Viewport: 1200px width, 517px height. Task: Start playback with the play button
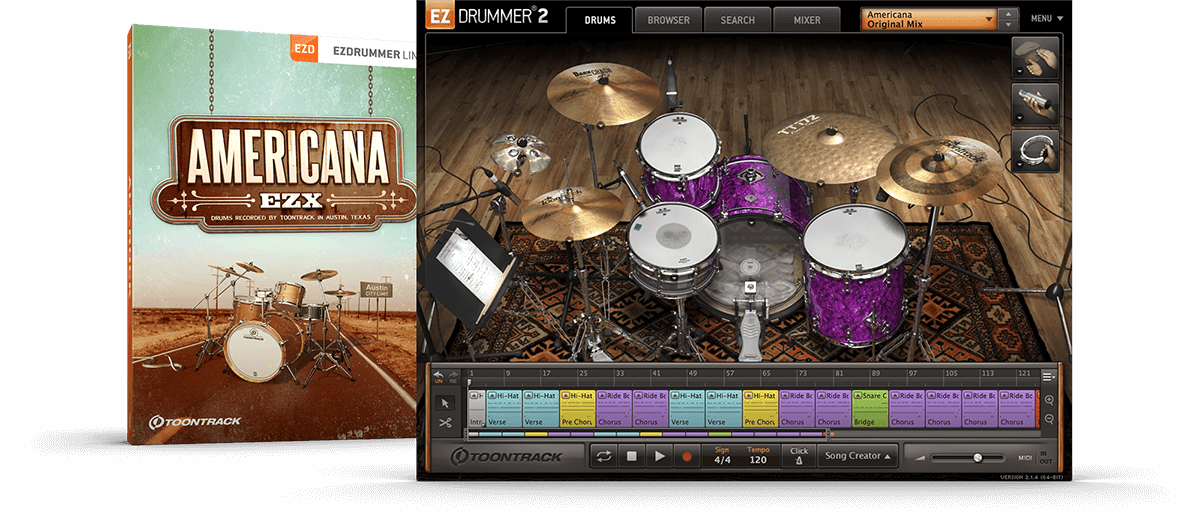pyautogui.click(x=658, y=456)
